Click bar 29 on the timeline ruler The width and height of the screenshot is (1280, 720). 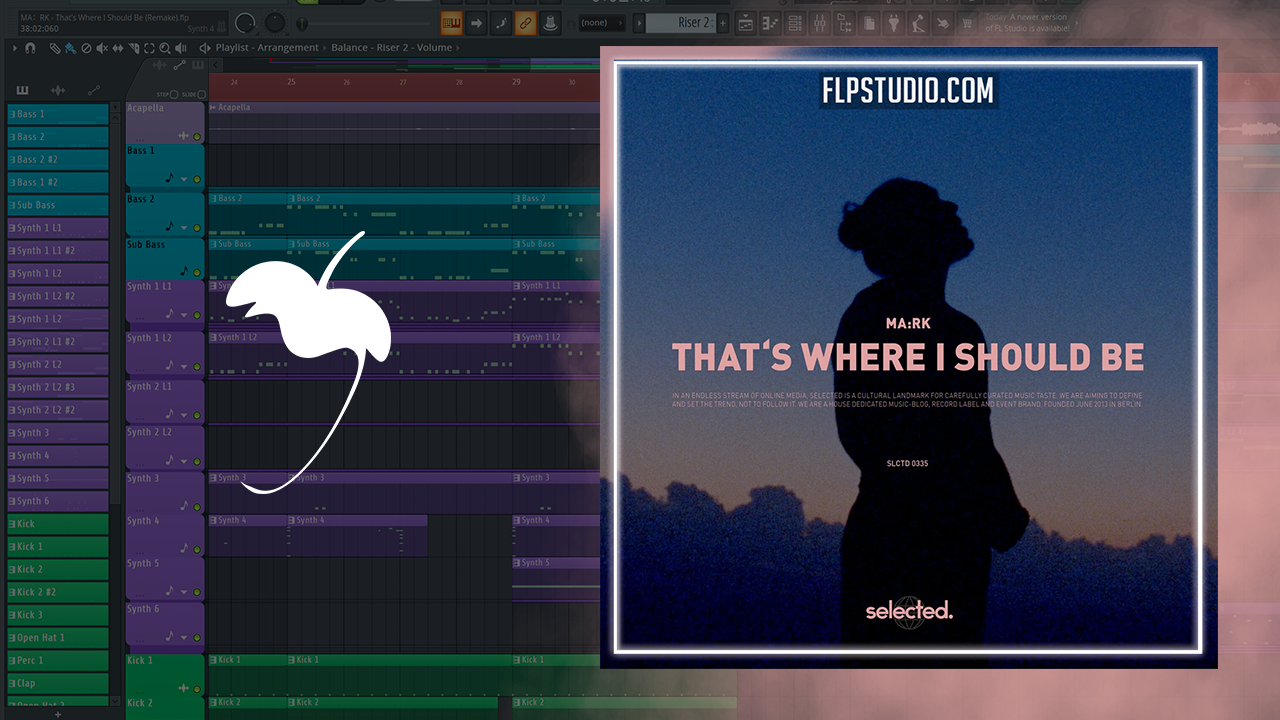pos(516,82)
